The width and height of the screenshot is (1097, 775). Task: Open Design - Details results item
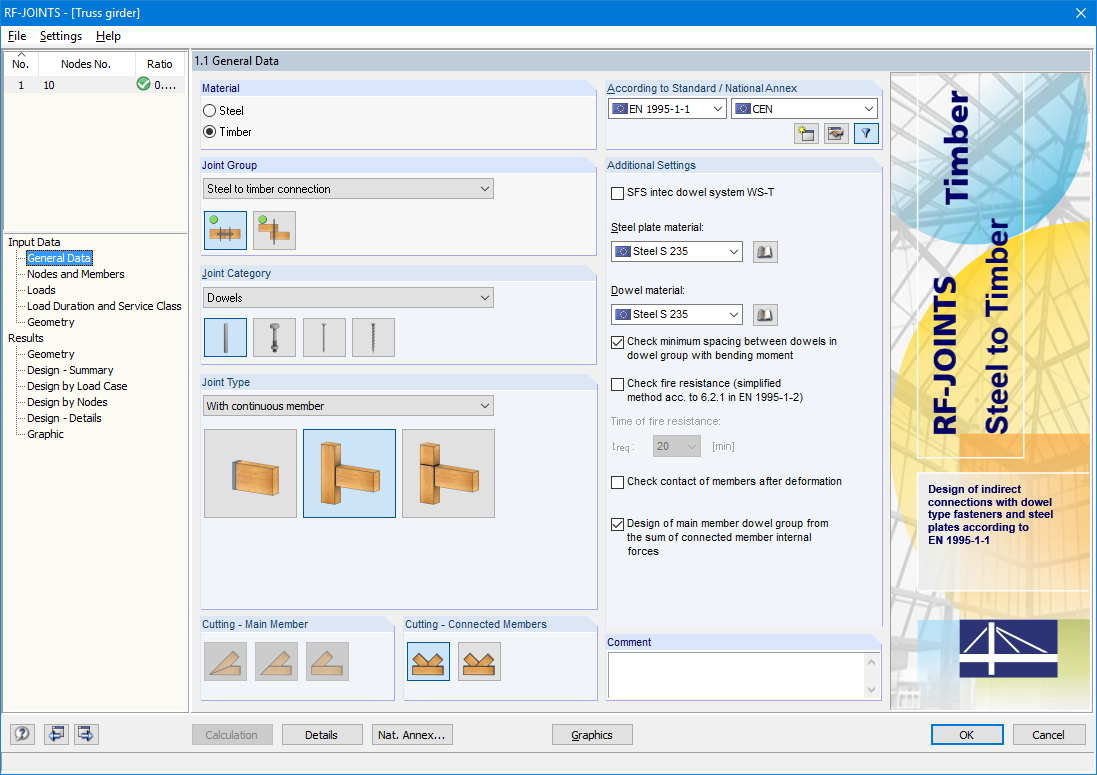click(x=64, y=418)
